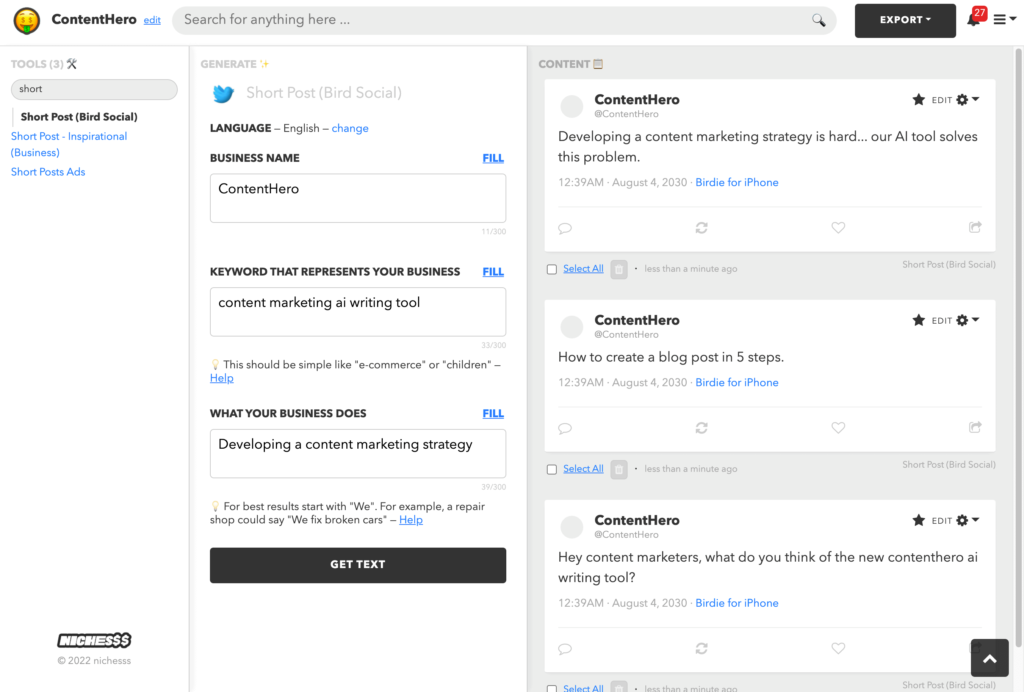Open the hamburger menu dropdown in the header
Screen dimensions: 1024x692
[x=1004, y=20]
